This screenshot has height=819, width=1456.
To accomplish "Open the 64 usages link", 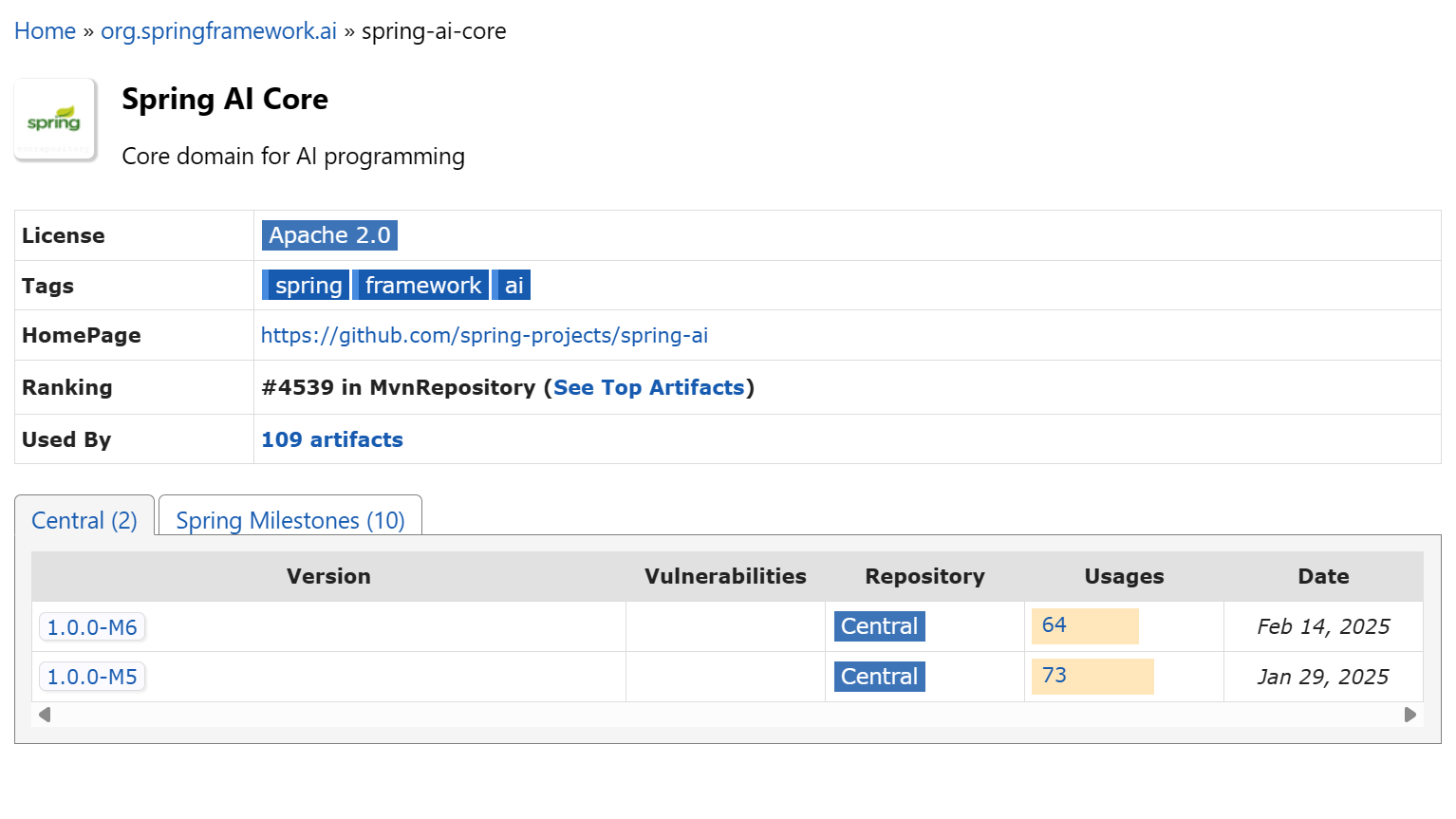I will pyautogui.click(x=1055, y=624).
